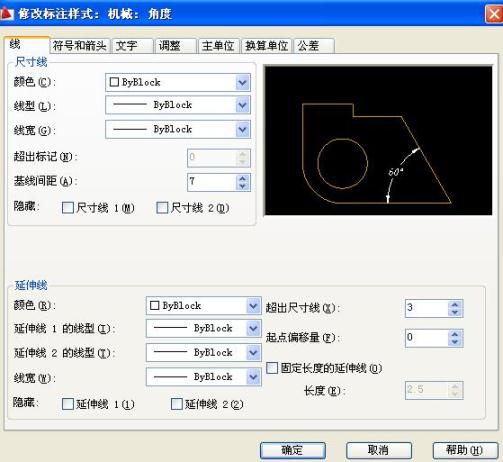Decrease the 基线间距 spinner value
This screenshot has width=503, height=462.
242,186
